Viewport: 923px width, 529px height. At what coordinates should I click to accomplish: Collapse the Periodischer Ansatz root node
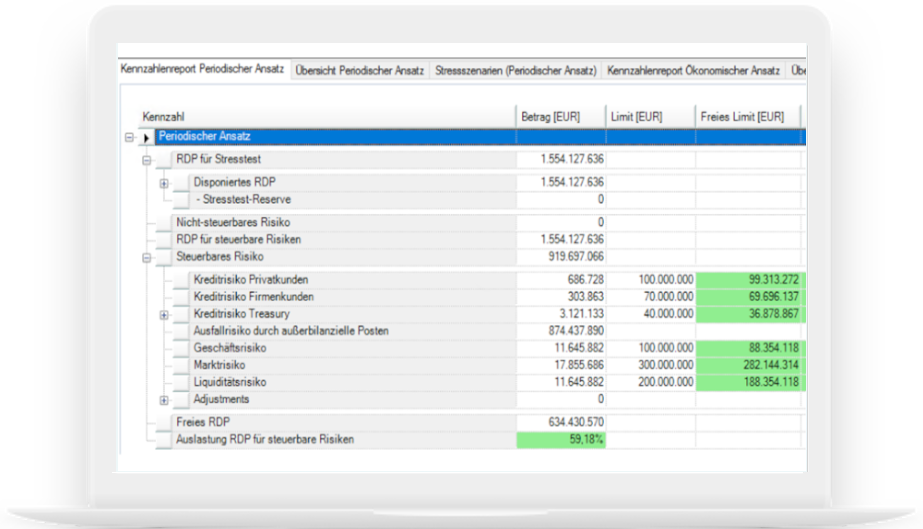[130, 137]
